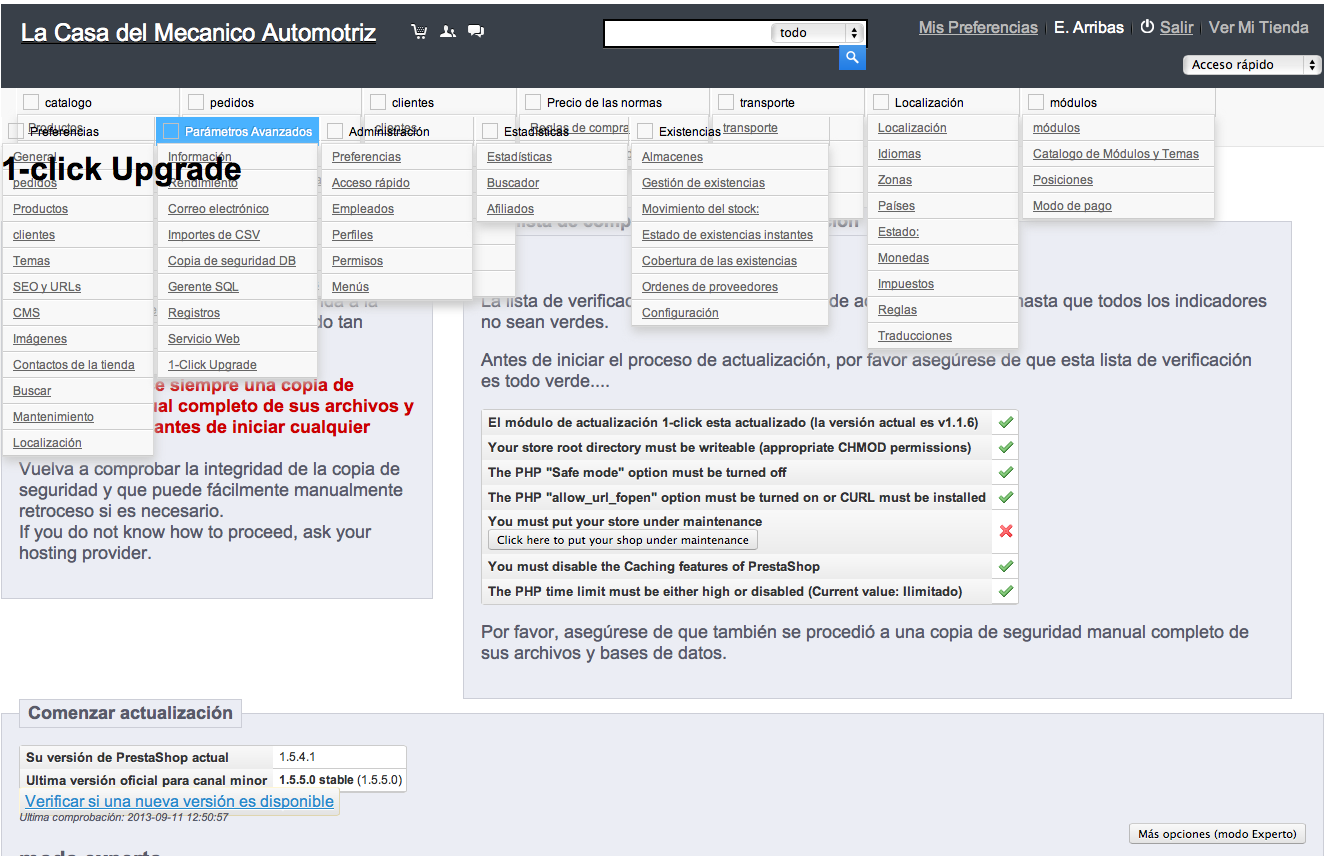Screen dimensions: 1327x856
Task: Open the Buscador link
Action: click(513, 183)
